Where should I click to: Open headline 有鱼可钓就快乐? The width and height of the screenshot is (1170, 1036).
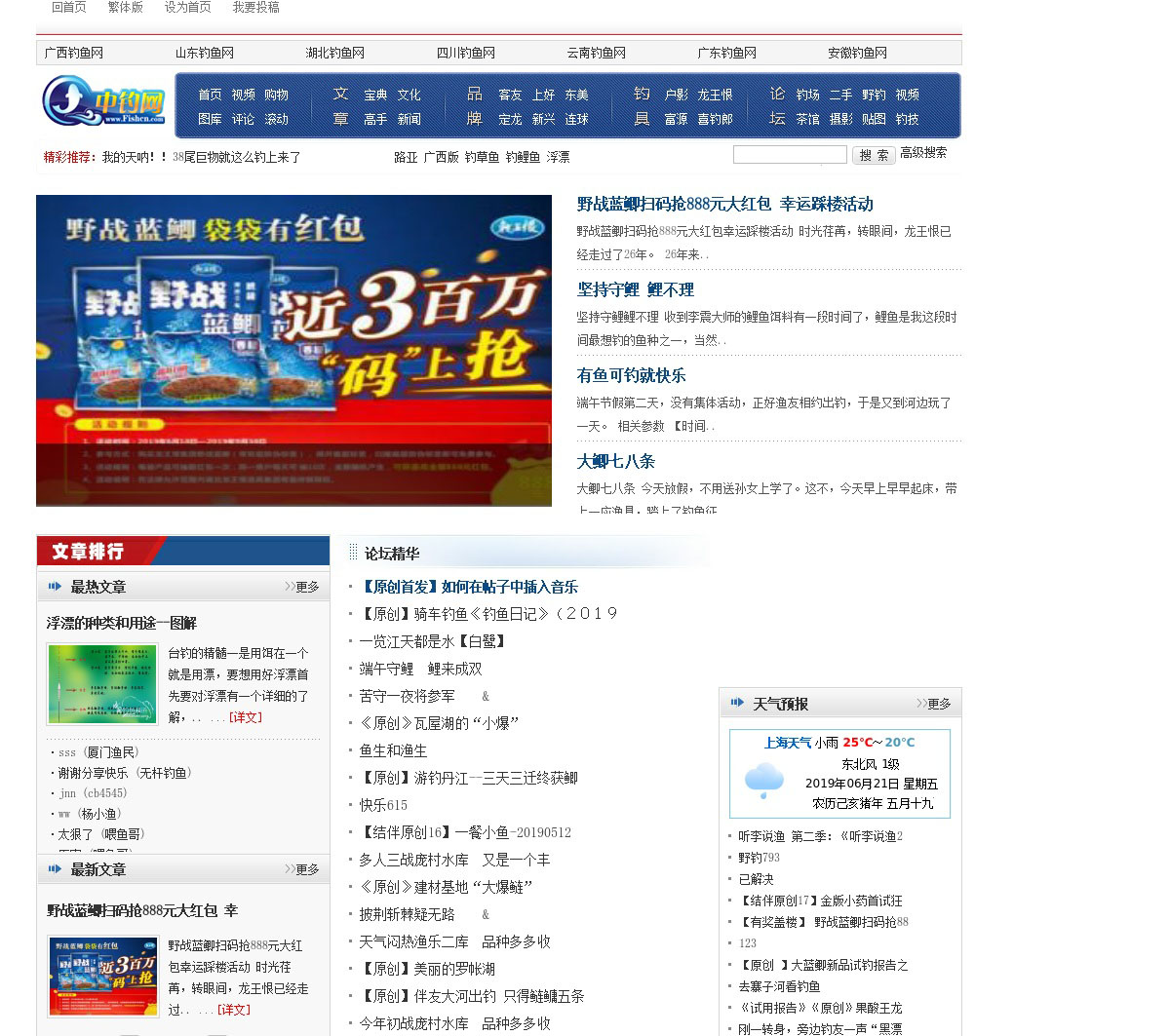click(x=631, y=375)
